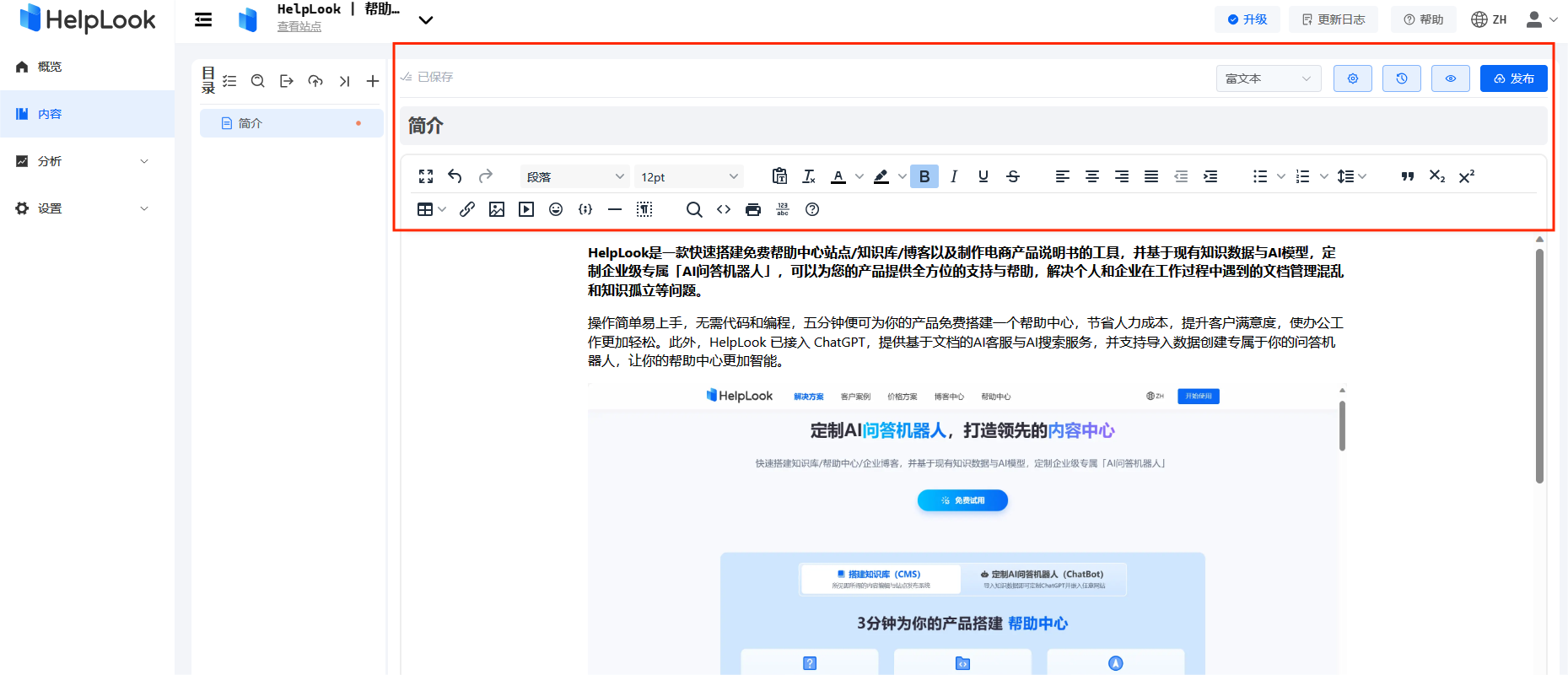Toggle underline formatting

pyautogui.click(x=983, y=176)
